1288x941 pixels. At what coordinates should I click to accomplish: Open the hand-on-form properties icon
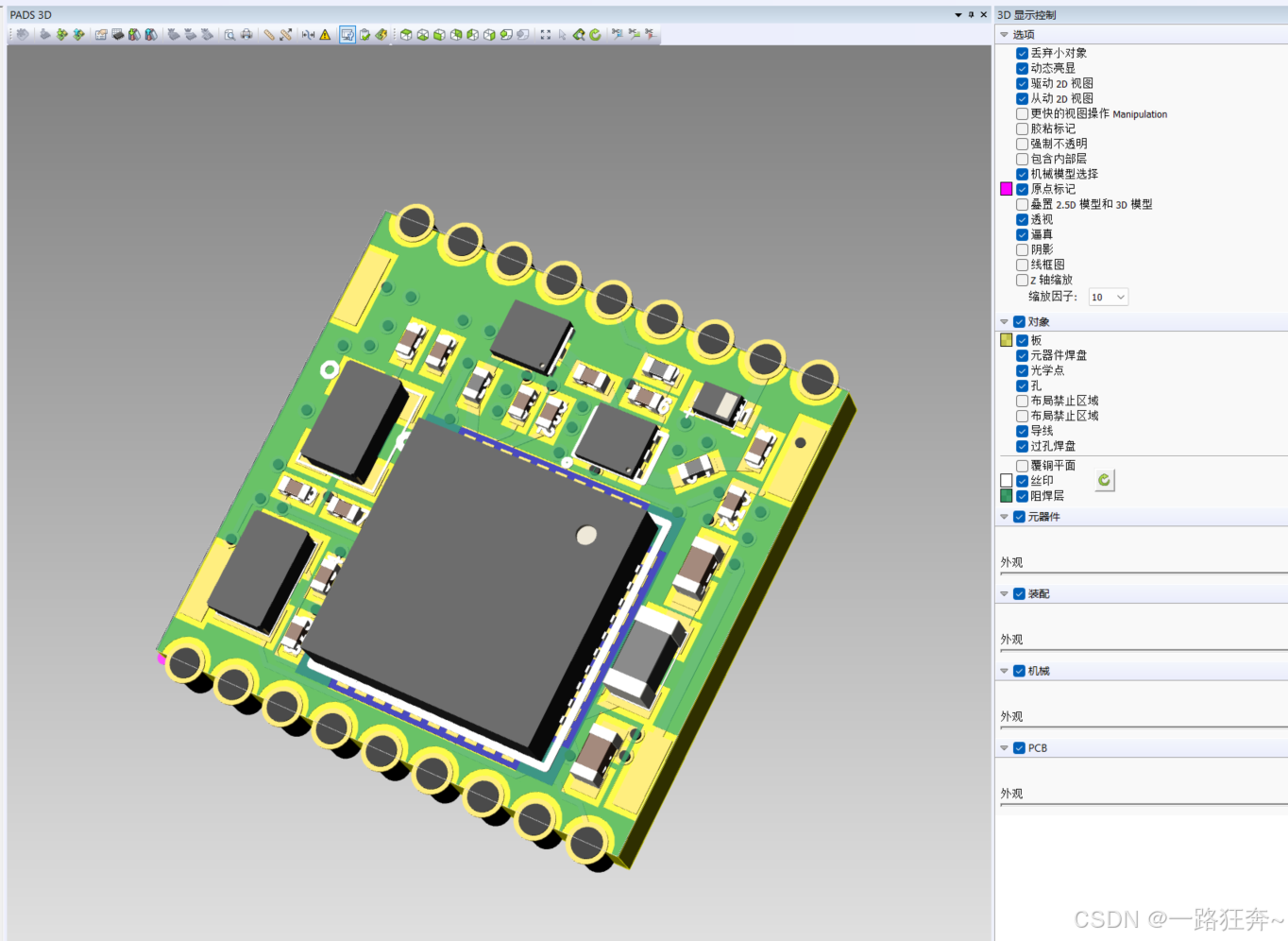pyautogui.click(x=101, y=34)
